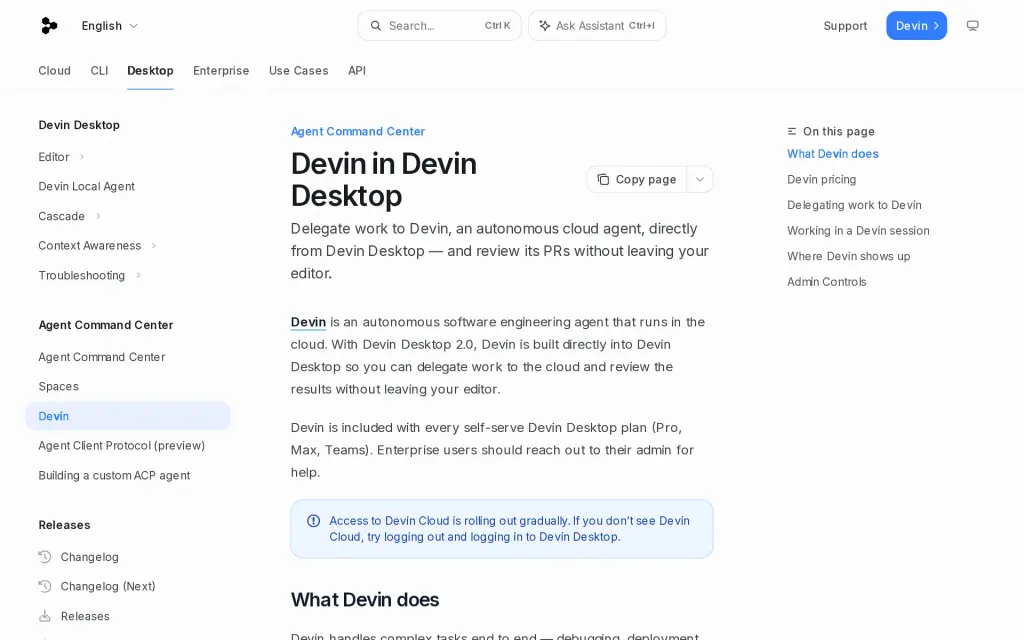
Task: Click the Support link
Action: tap(845, 25)
